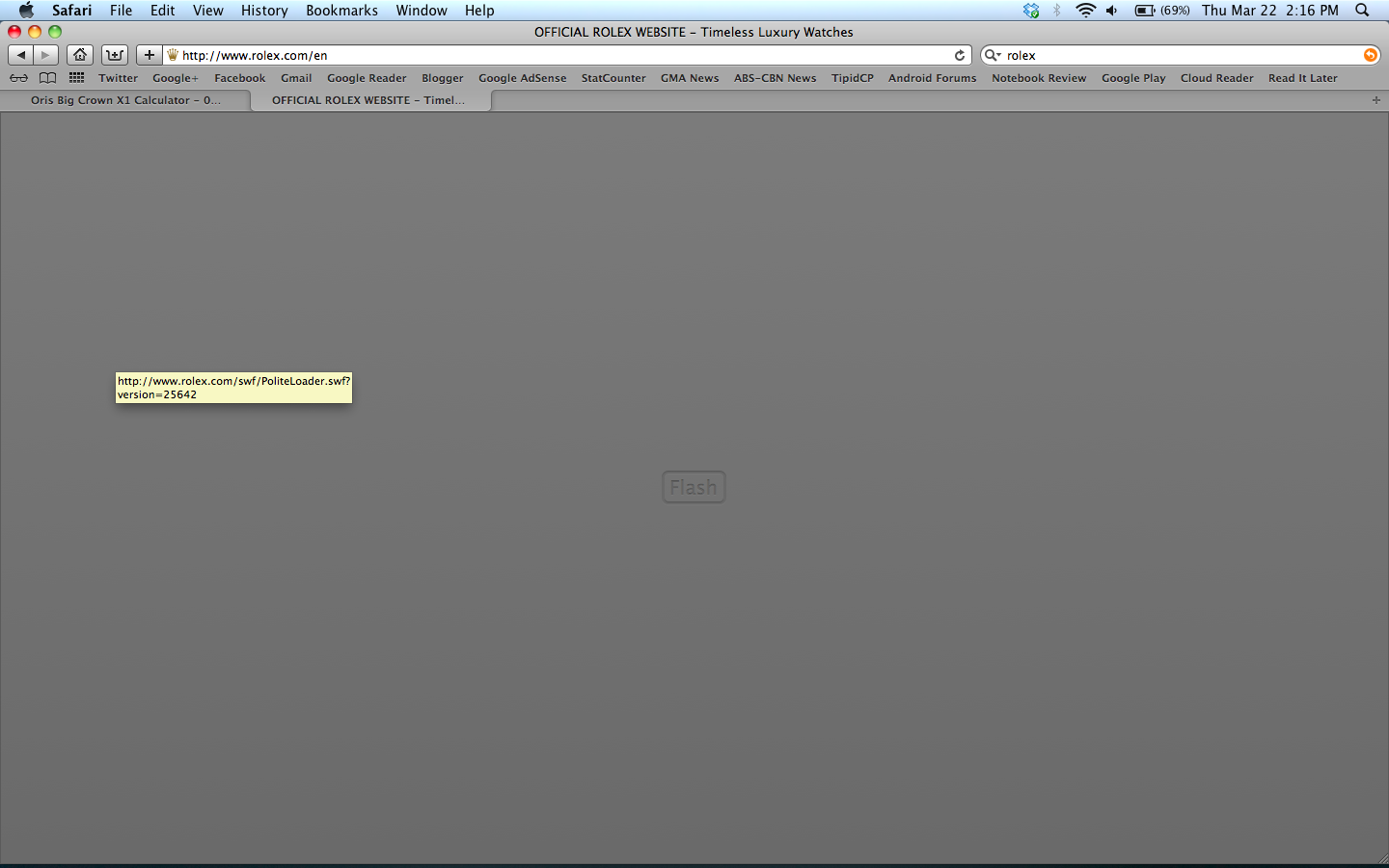Image resolution: width=1389 pixels, height=868 pixels.
Task: Click the address bar showing rolex.com/en
Action: tap(567, 55)
